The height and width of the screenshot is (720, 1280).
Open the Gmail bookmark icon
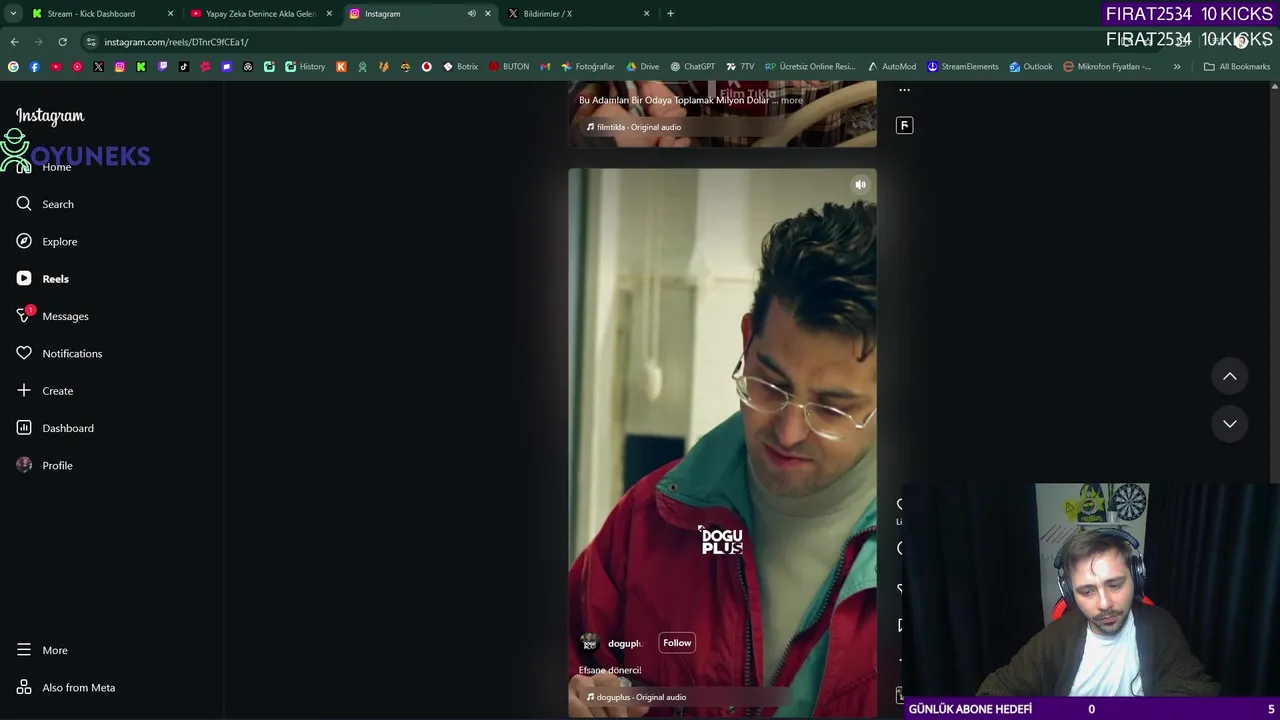[x=545, y=67]
